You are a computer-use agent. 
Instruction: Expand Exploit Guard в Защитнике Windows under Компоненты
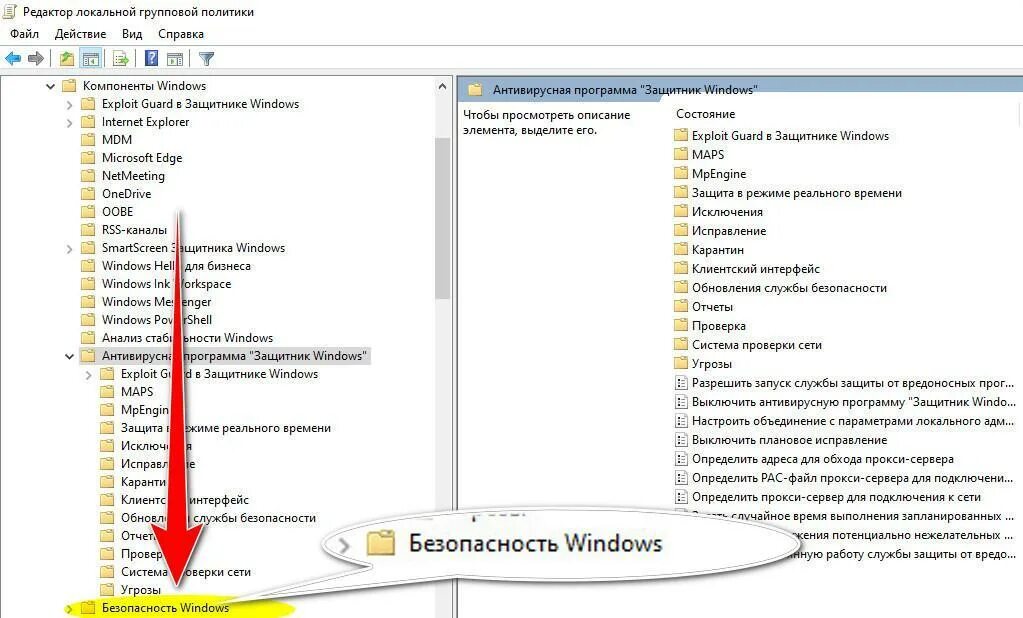click(x=69, y=104)
